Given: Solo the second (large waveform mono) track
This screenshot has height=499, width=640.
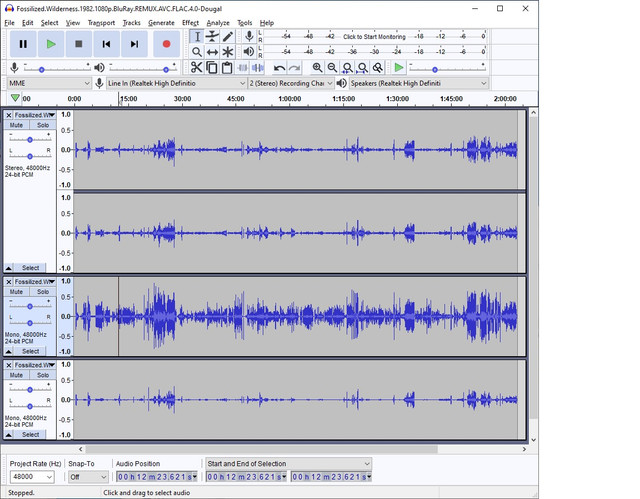Looking at the screenshot, I should pos(42,292).
